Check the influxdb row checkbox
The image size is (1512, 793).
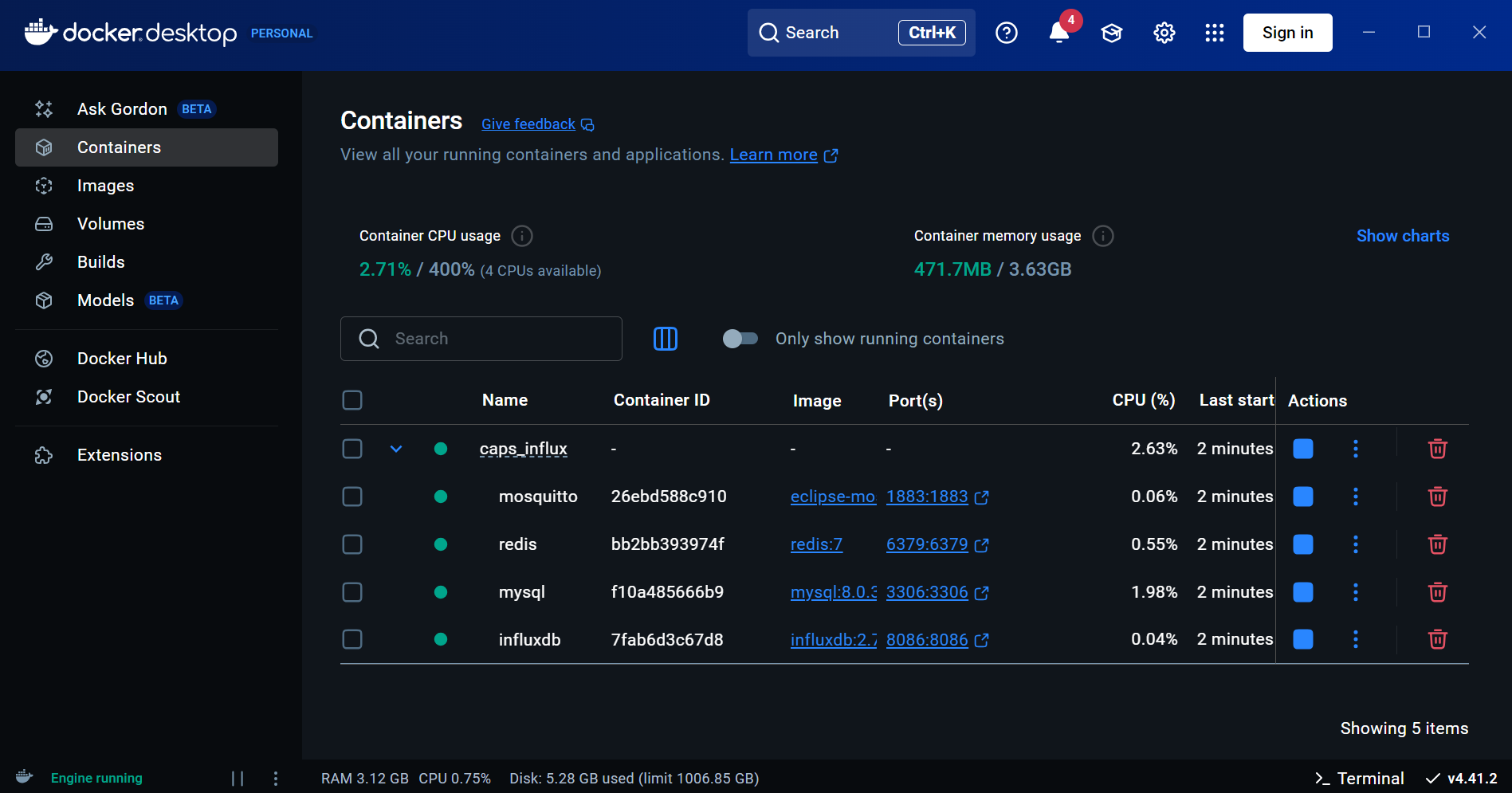(x=352, y=639)
